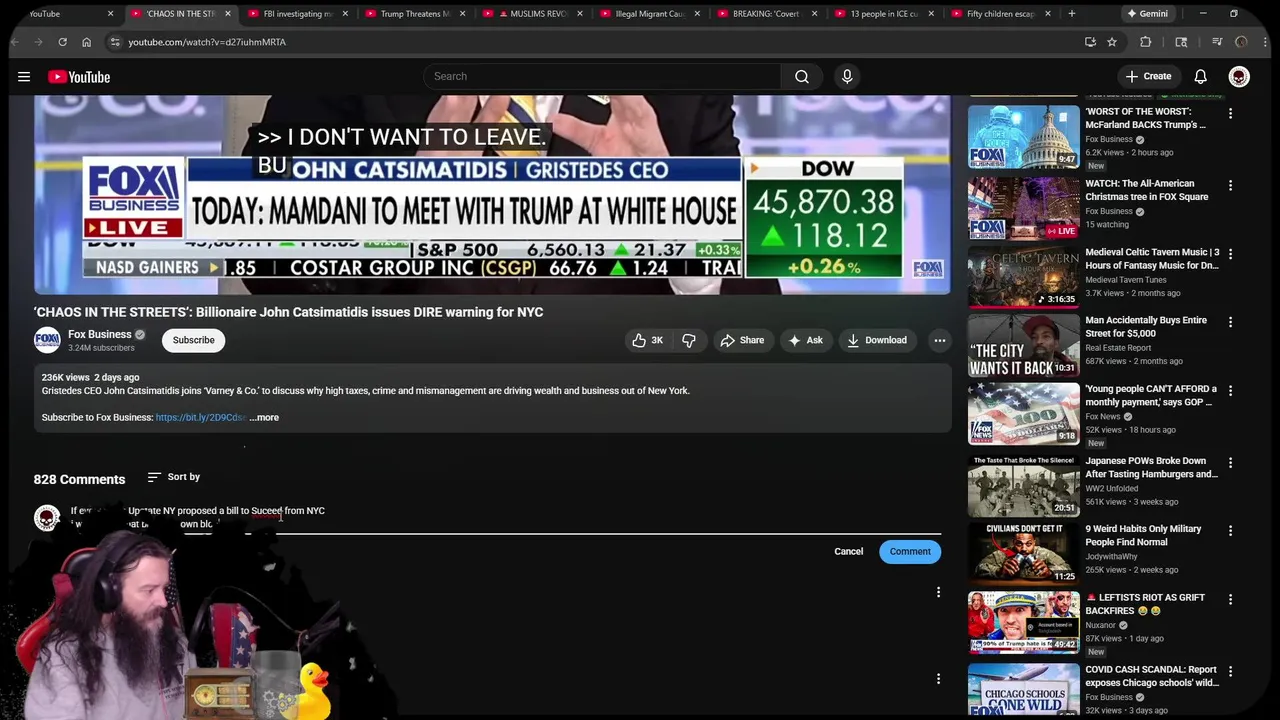Click the YouTube search box
The height and width of the screenshot is (720, 1280).
[602, 77]
